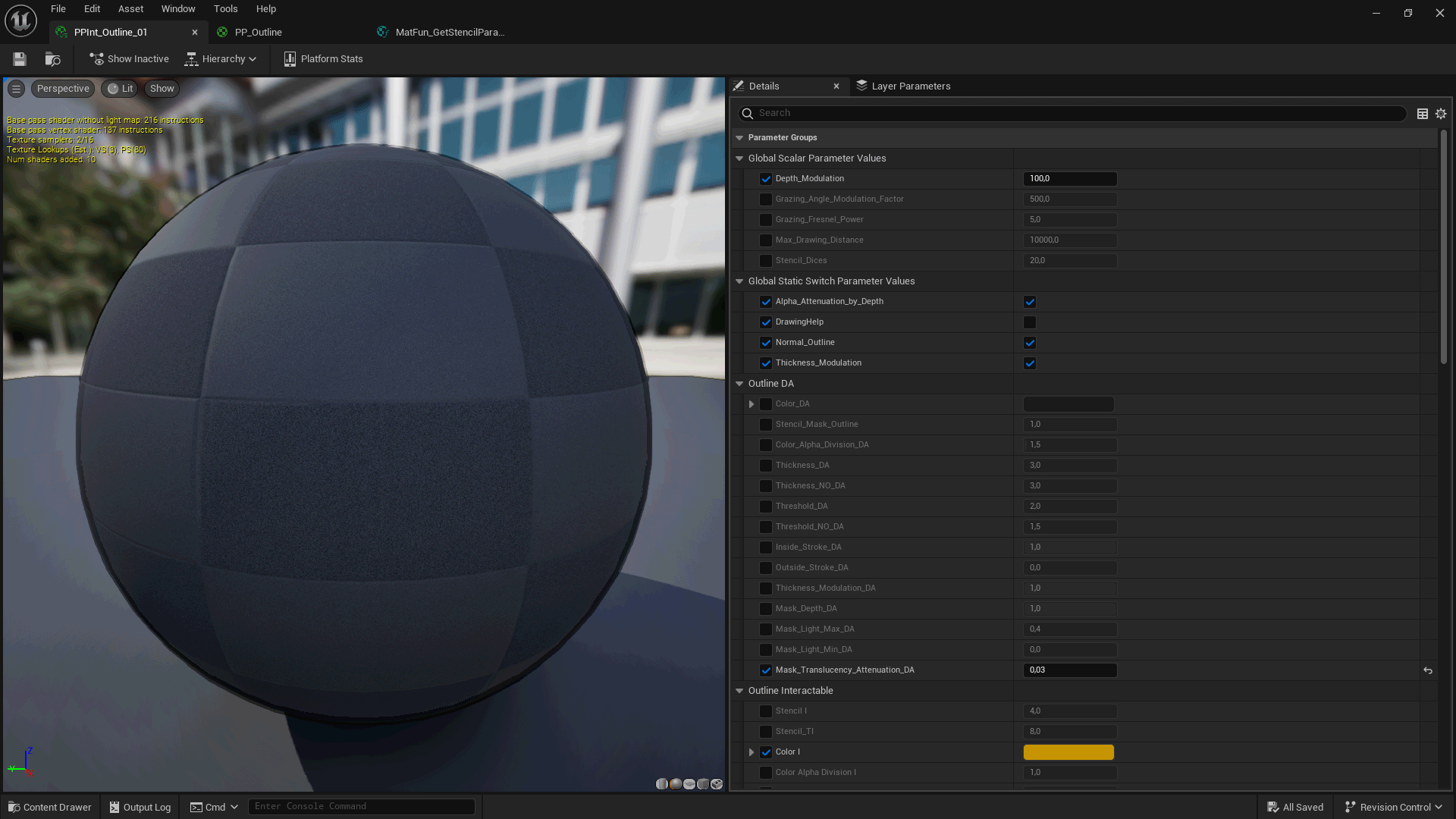Click the yellow Color I swatch
1456x819 pixels.
[x=1068, y=752]
